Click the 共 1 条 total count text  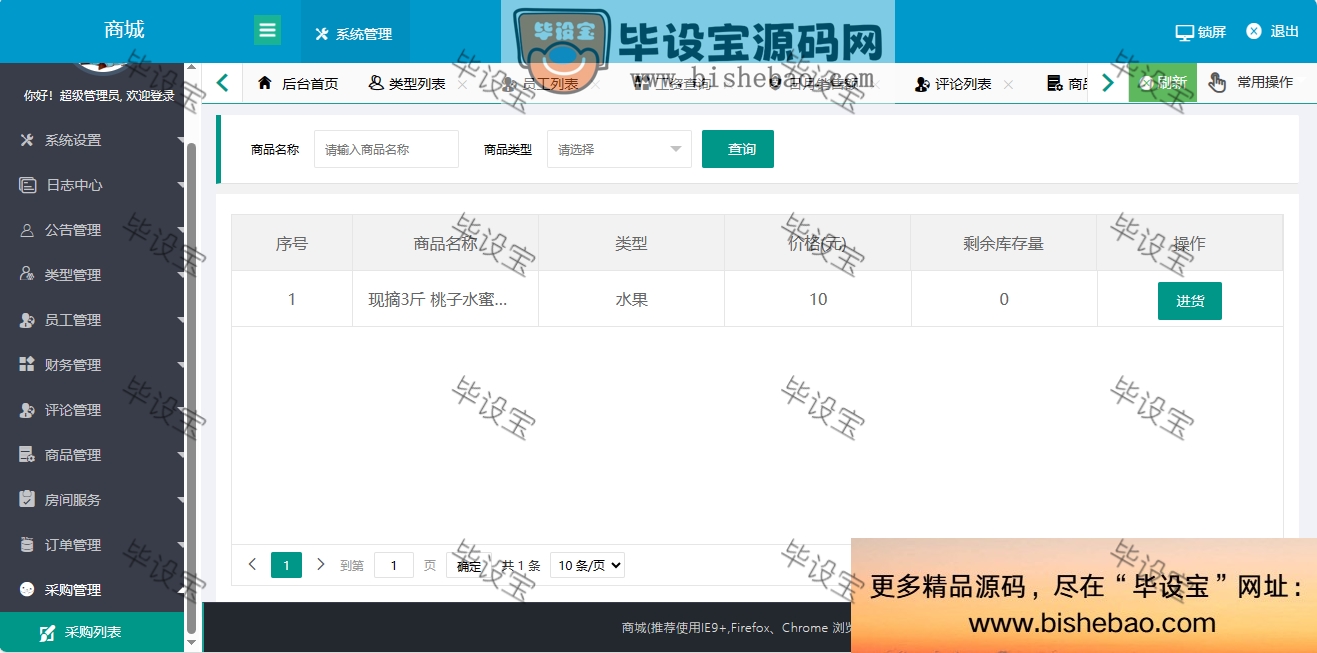tap(521, 566)
